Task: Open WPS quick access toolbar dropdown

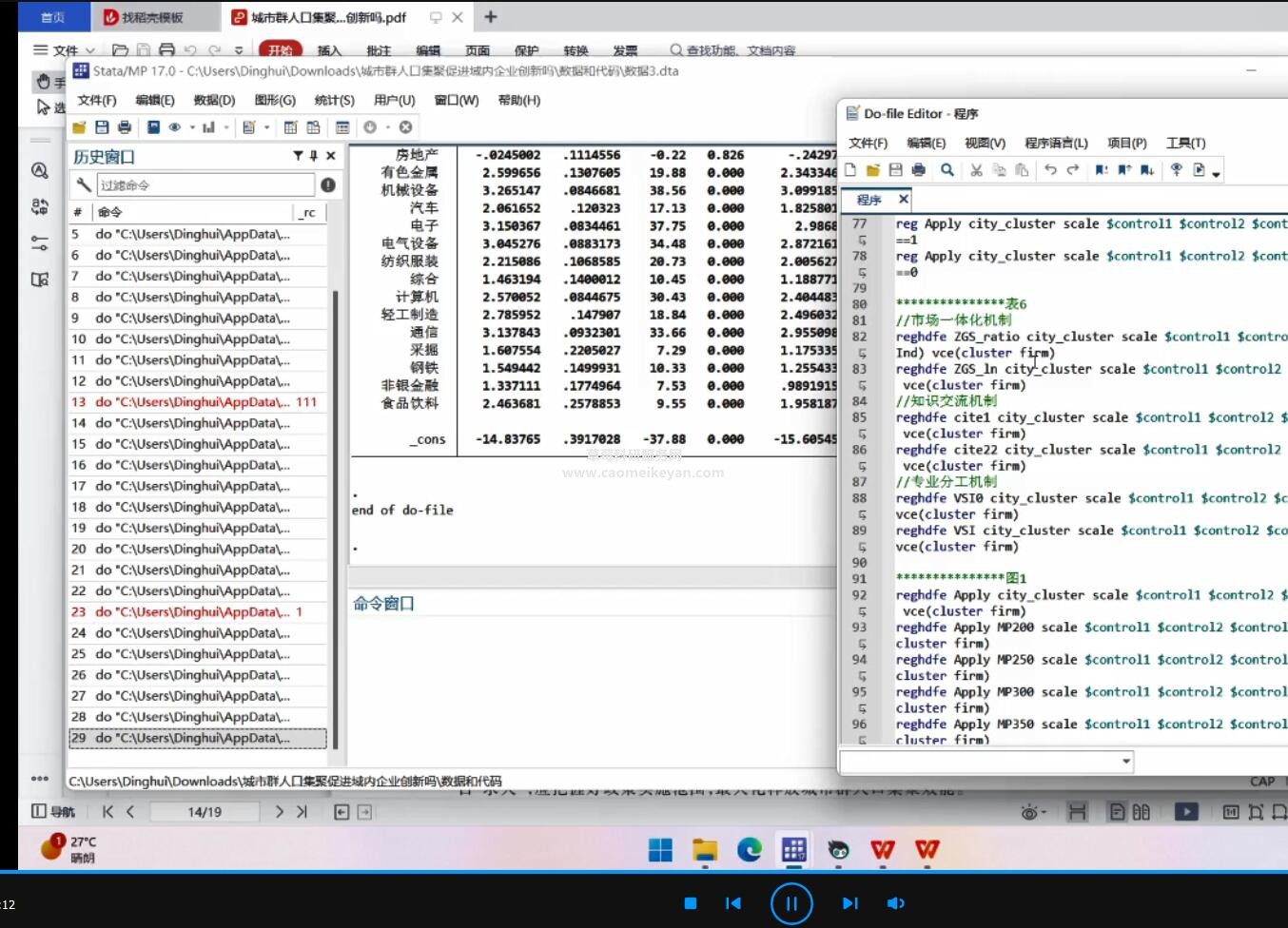Action: coord(239,50)
